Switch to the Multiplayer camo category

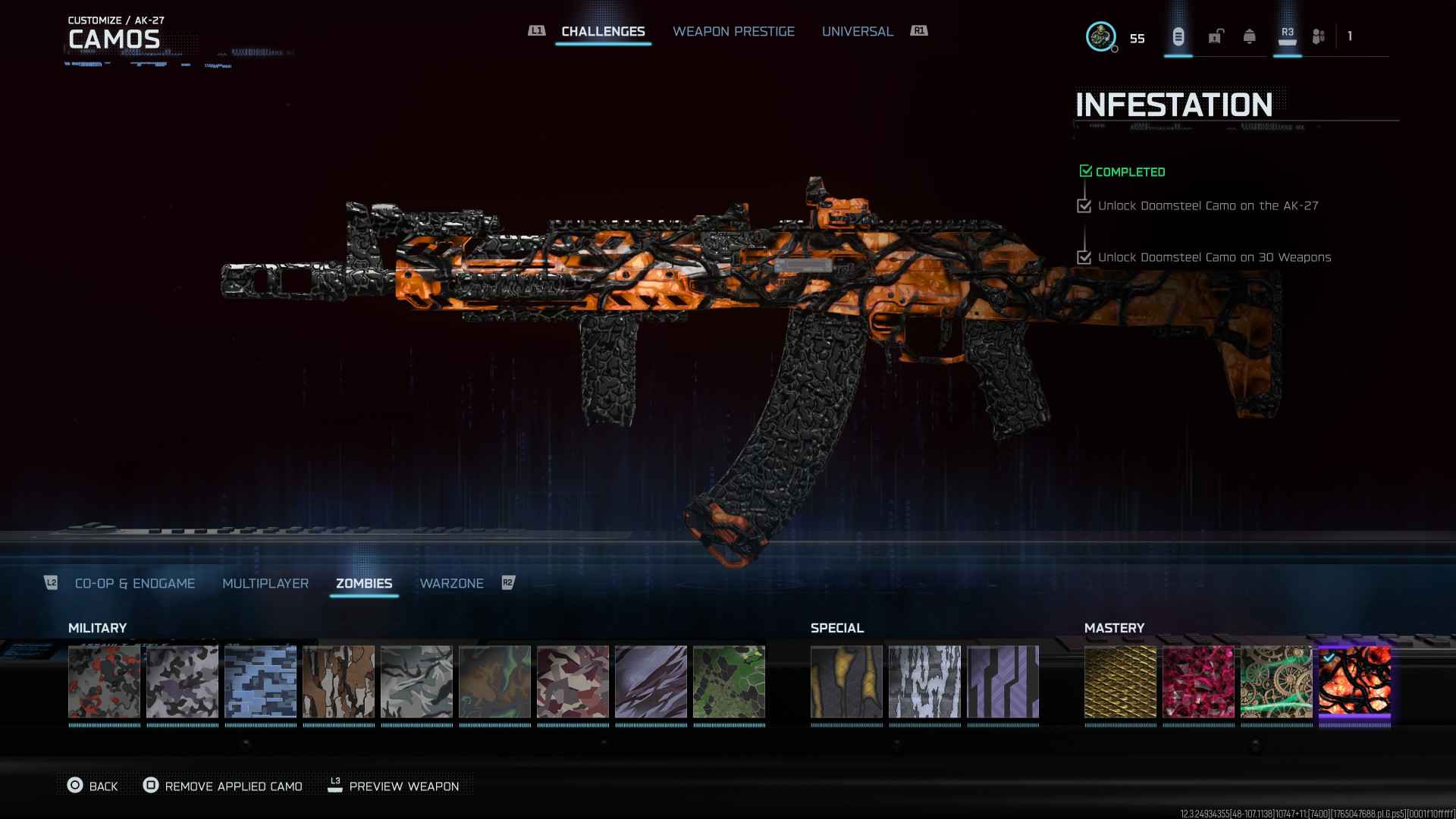point(265,583)
